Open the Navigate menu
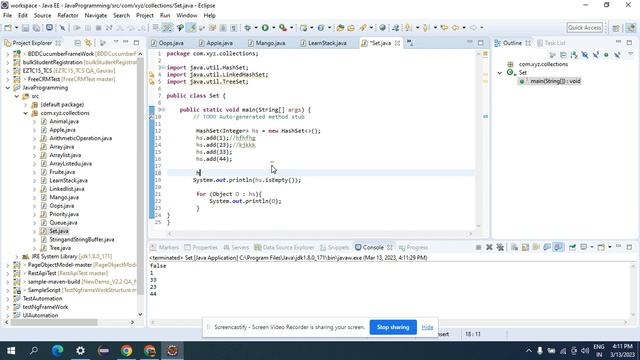 [x=96, y=16]
